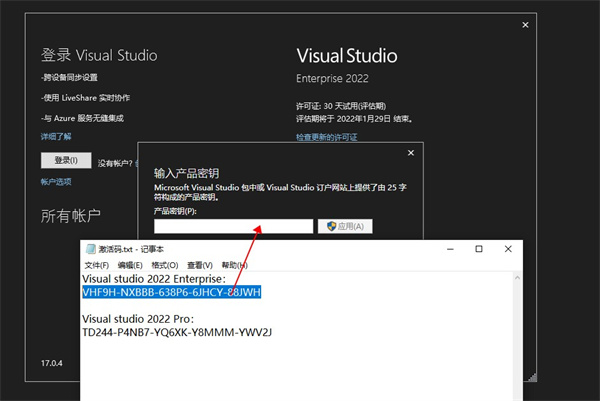This screenshot has height=401, width=600.
Task: Close the Visual Studio account window
Action: (x=525, y=25)
